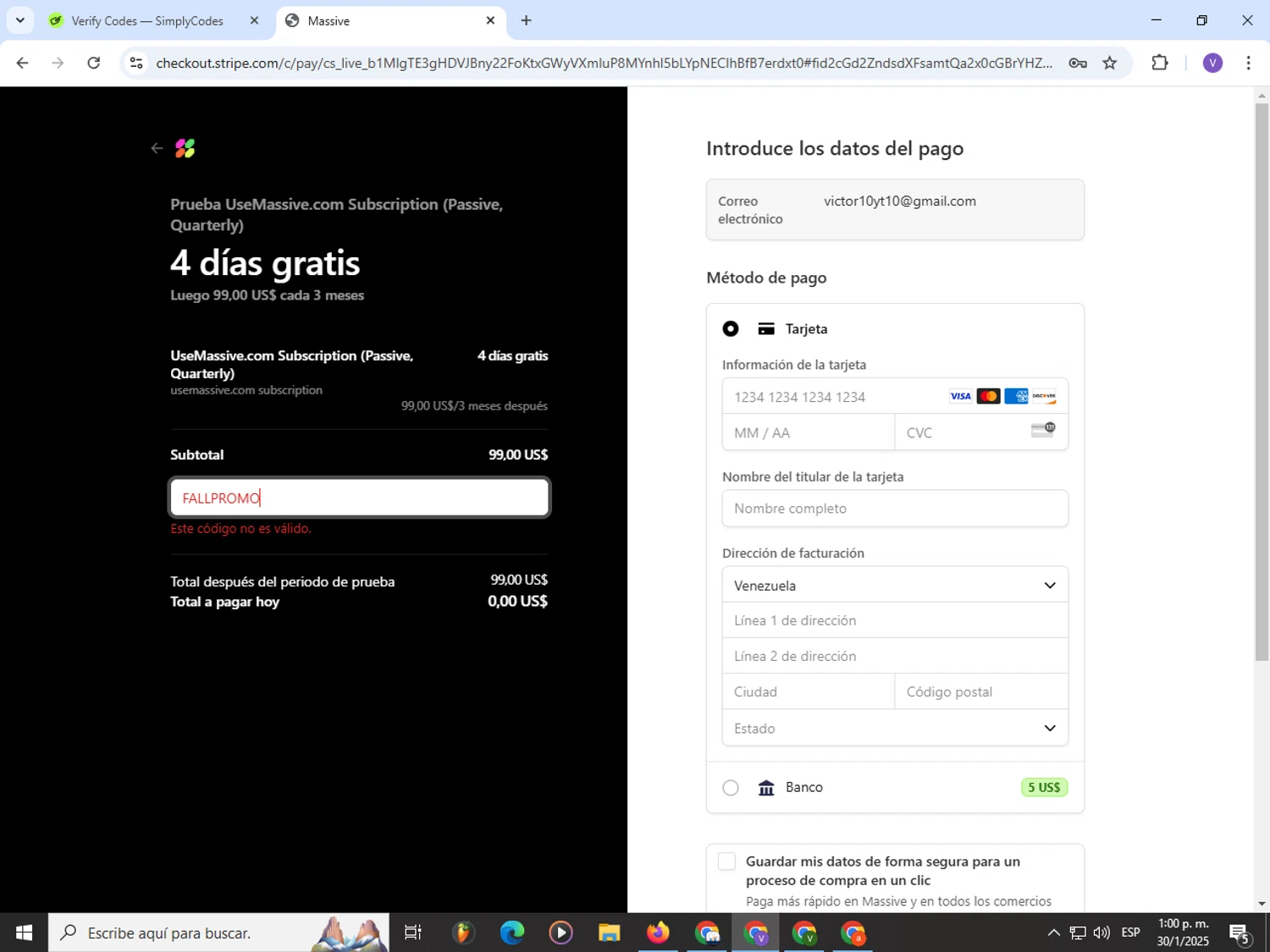Click the Mastercard brand icon
Screen dimensions: 1270x952
pos(988,396)
